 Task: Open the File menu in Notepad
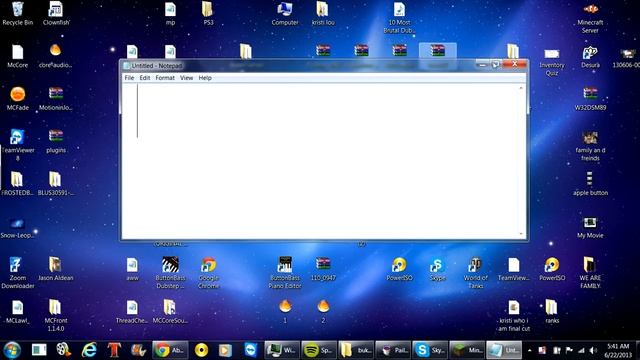(x=129, y=78)
